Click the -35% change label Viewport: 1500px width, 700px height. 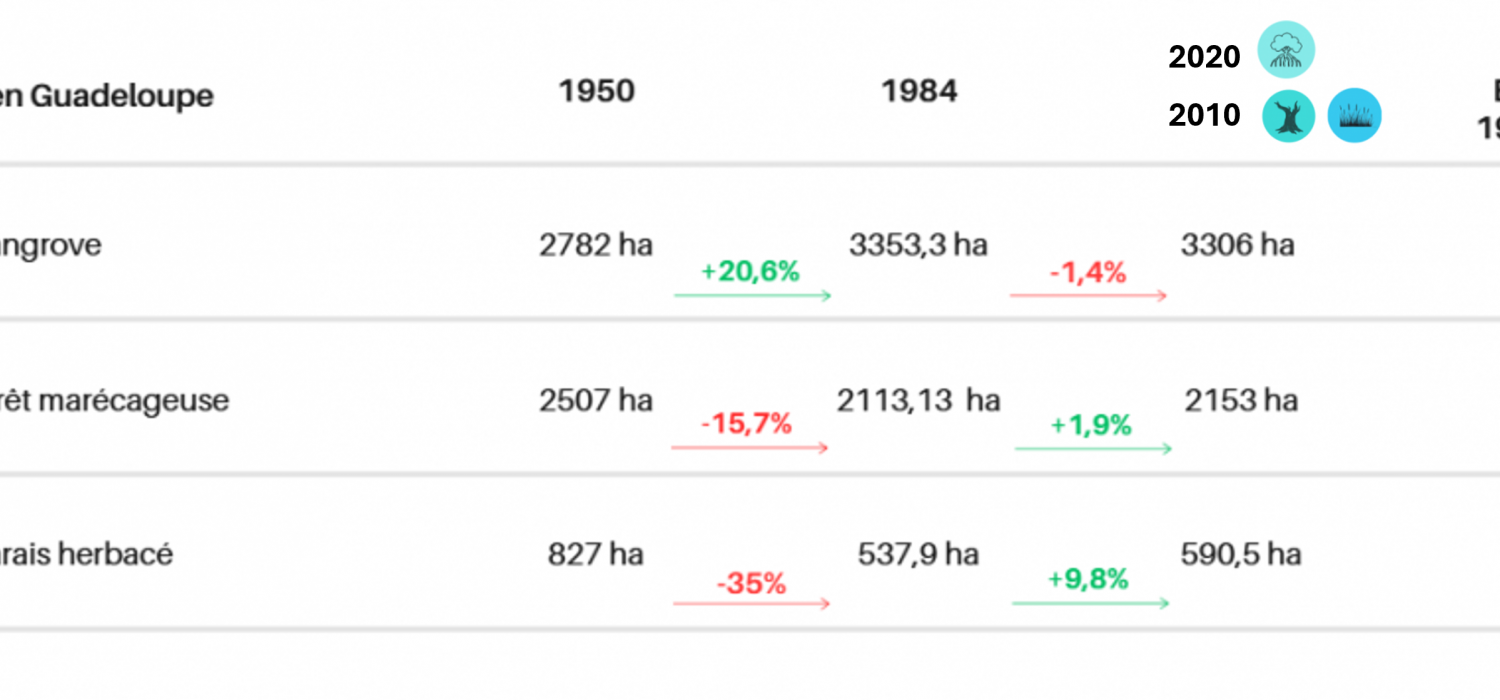pos(751,583)
